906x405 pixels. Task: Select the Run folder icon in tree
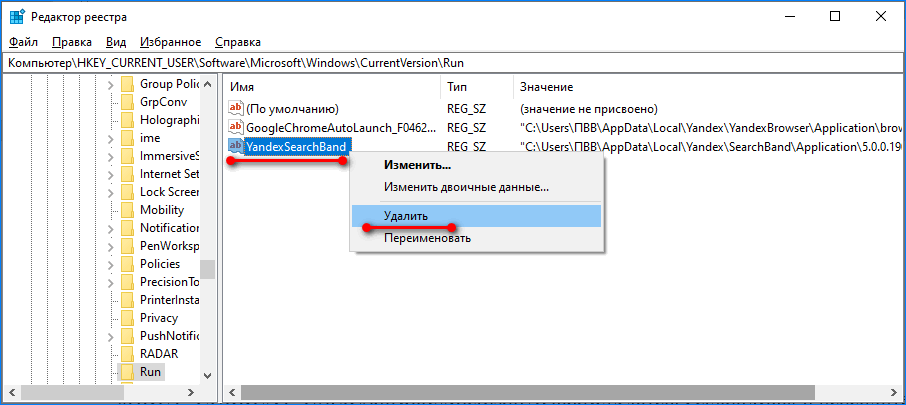[x=127, y=372]
